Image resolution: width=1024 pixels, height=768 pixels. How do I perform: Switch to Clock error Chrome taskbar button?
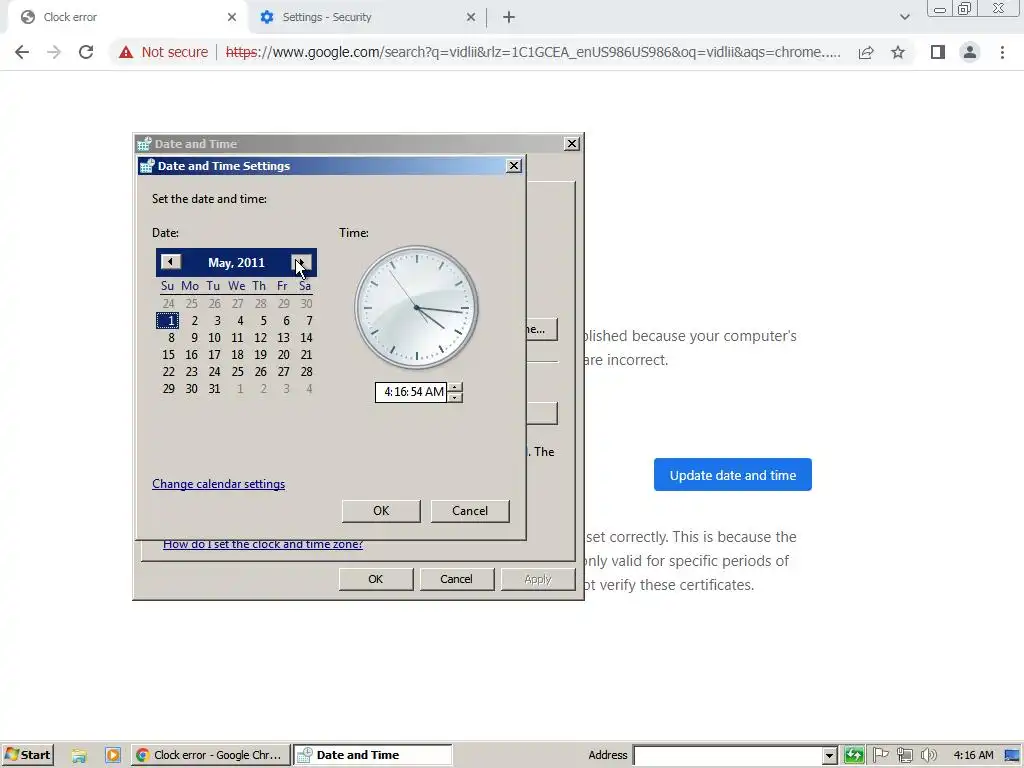coord(210,755)
